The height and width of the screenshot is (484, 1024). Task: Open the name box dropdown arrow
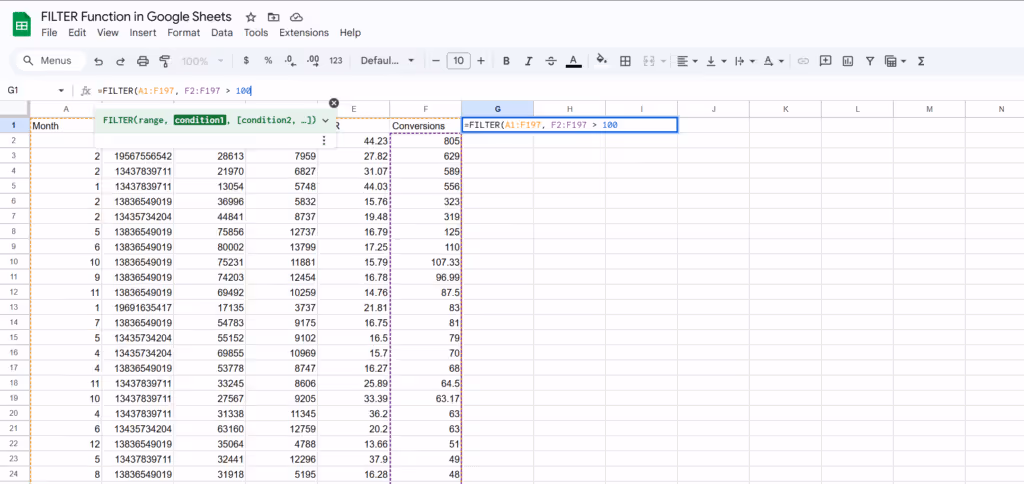click(61, 91)
